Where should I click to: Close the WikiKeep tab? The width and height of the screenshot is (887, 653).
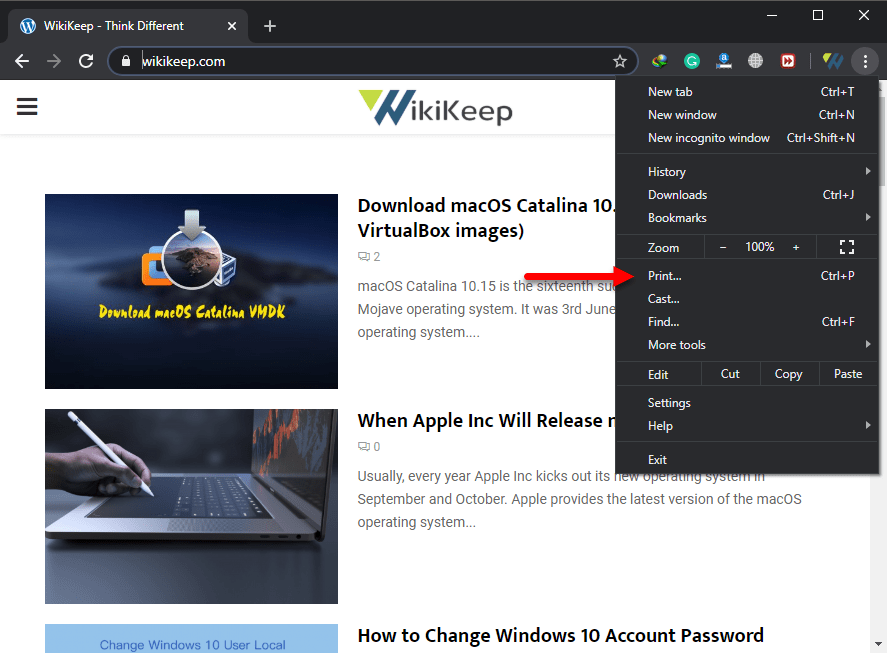[232, 26]
